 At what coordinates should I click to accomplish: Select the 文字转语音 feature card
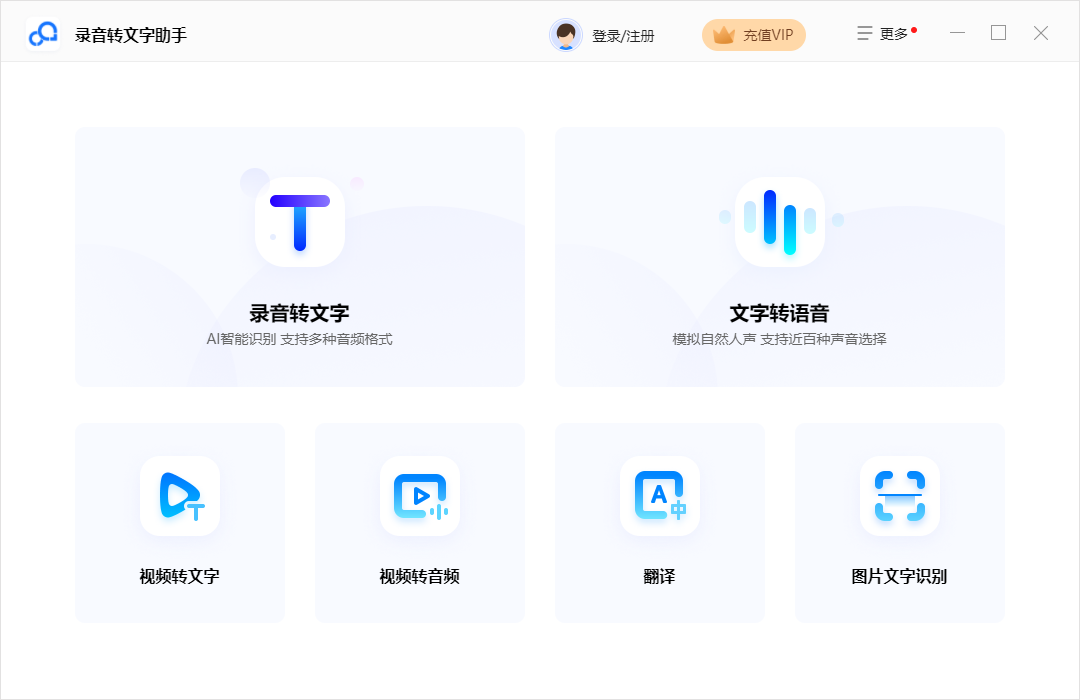(x=779, y=256)
